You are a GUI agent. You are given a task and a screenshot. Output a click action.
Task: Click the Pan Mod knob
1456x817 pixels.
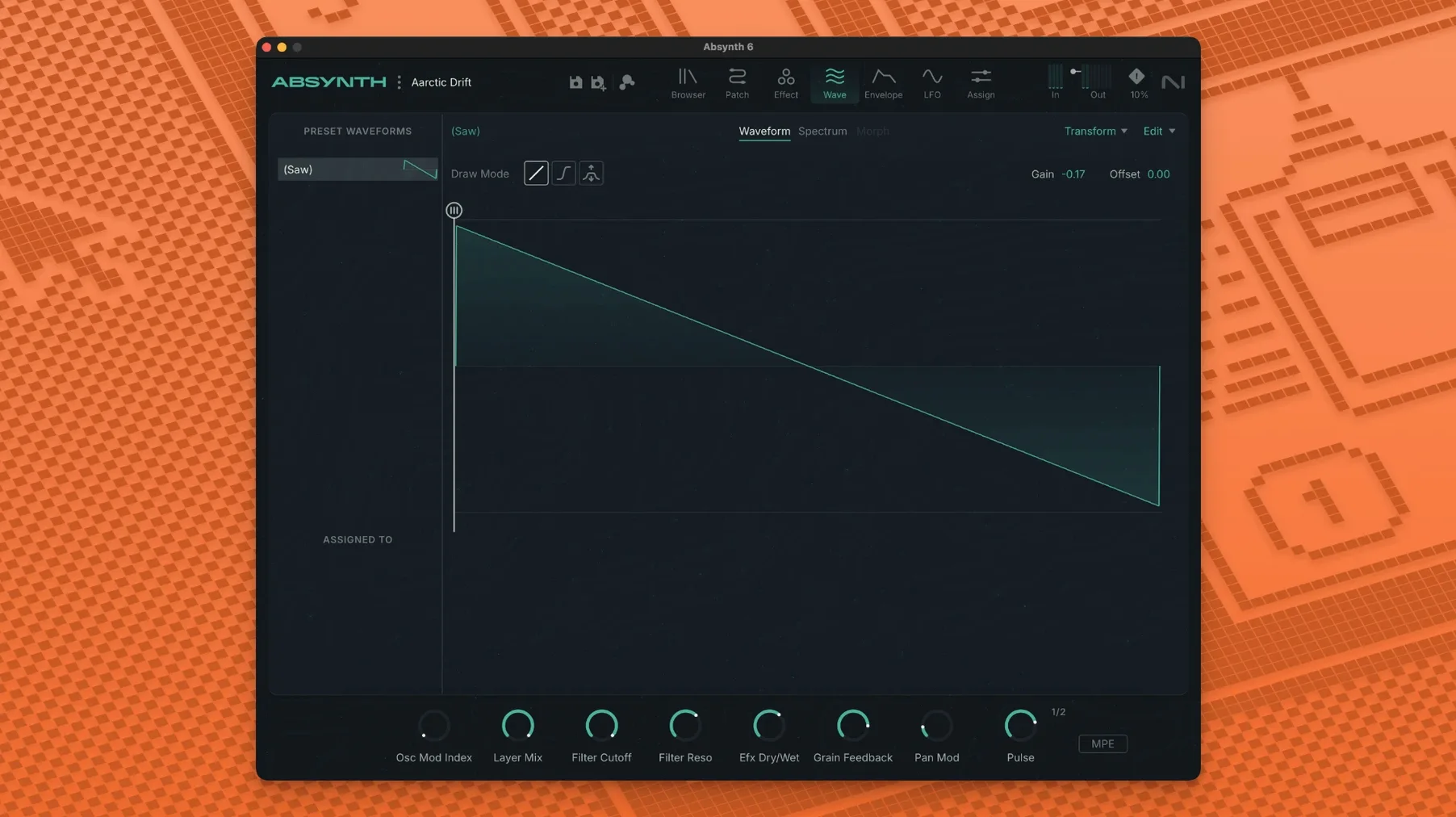(x=936, y=726)
